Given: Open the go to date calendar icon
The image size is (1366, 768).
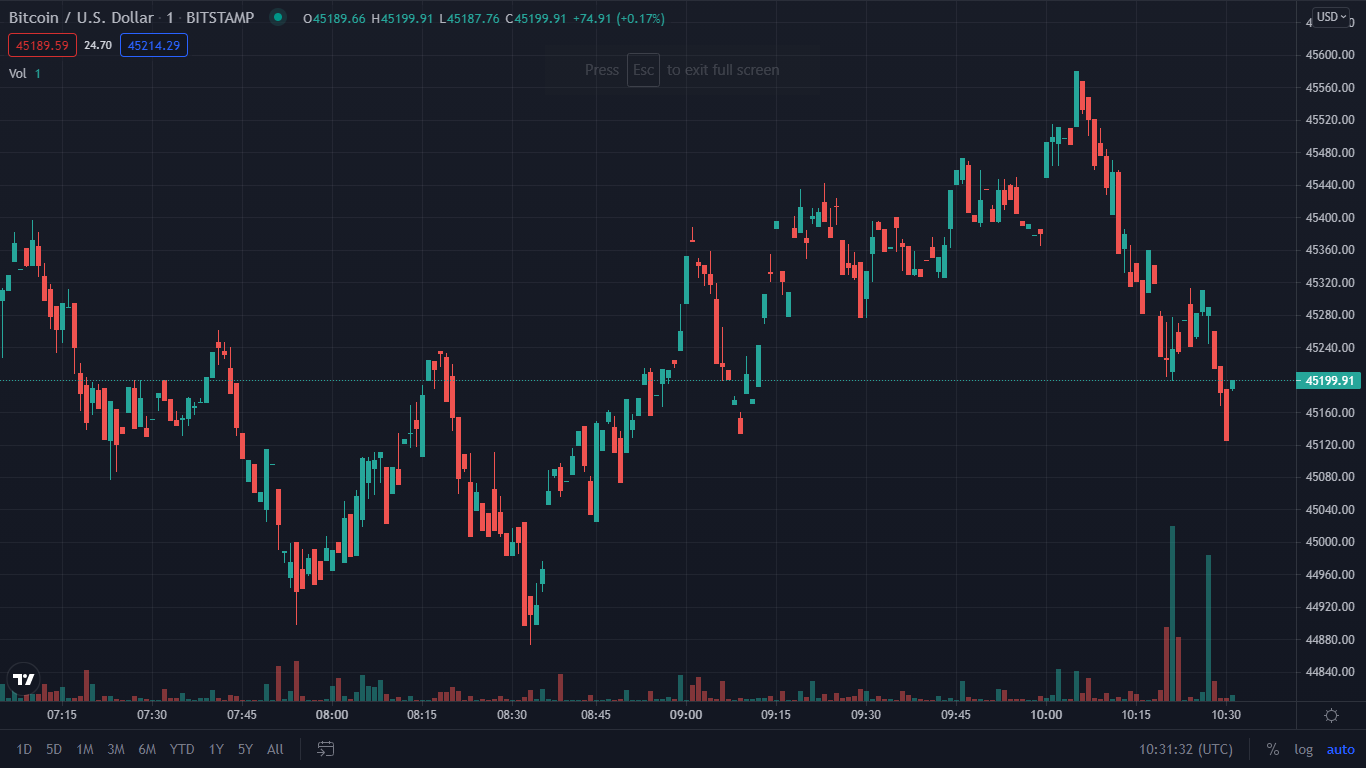Looking at the screenshot, I should coord(325,749).
